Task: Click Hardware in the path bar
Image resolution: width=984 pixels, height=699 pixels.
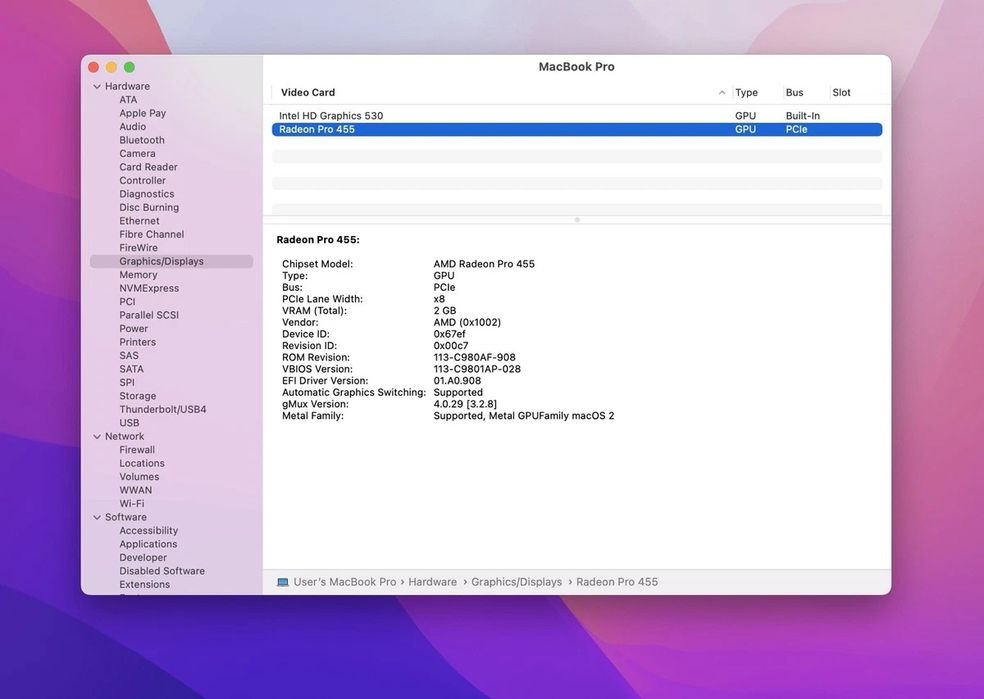Action: (432, 582)
